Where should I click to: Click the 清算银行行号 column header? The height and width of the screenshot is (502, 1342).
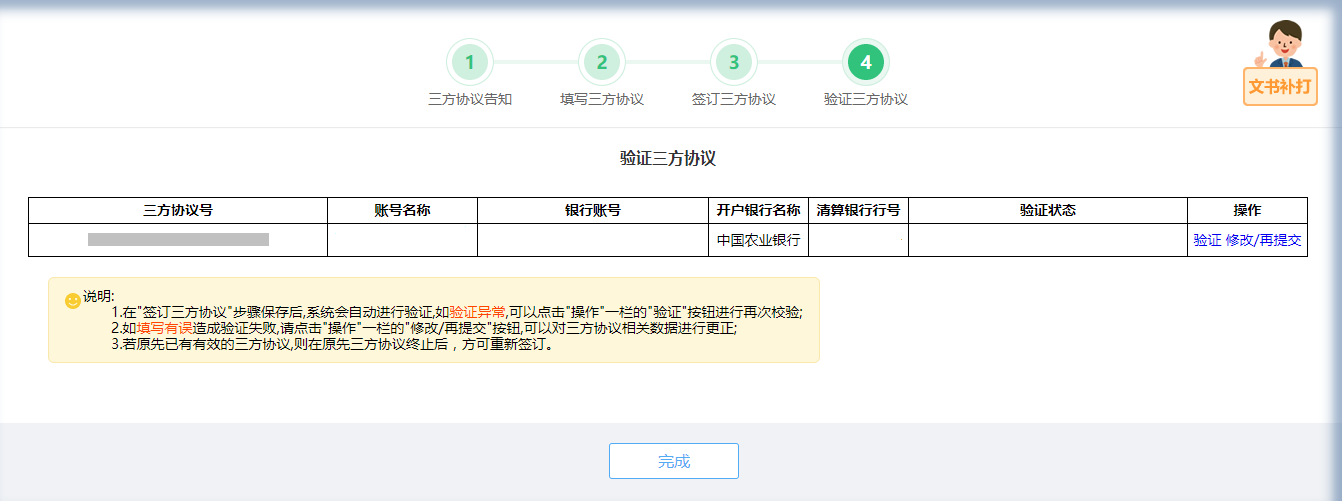[x=858, y=210]
